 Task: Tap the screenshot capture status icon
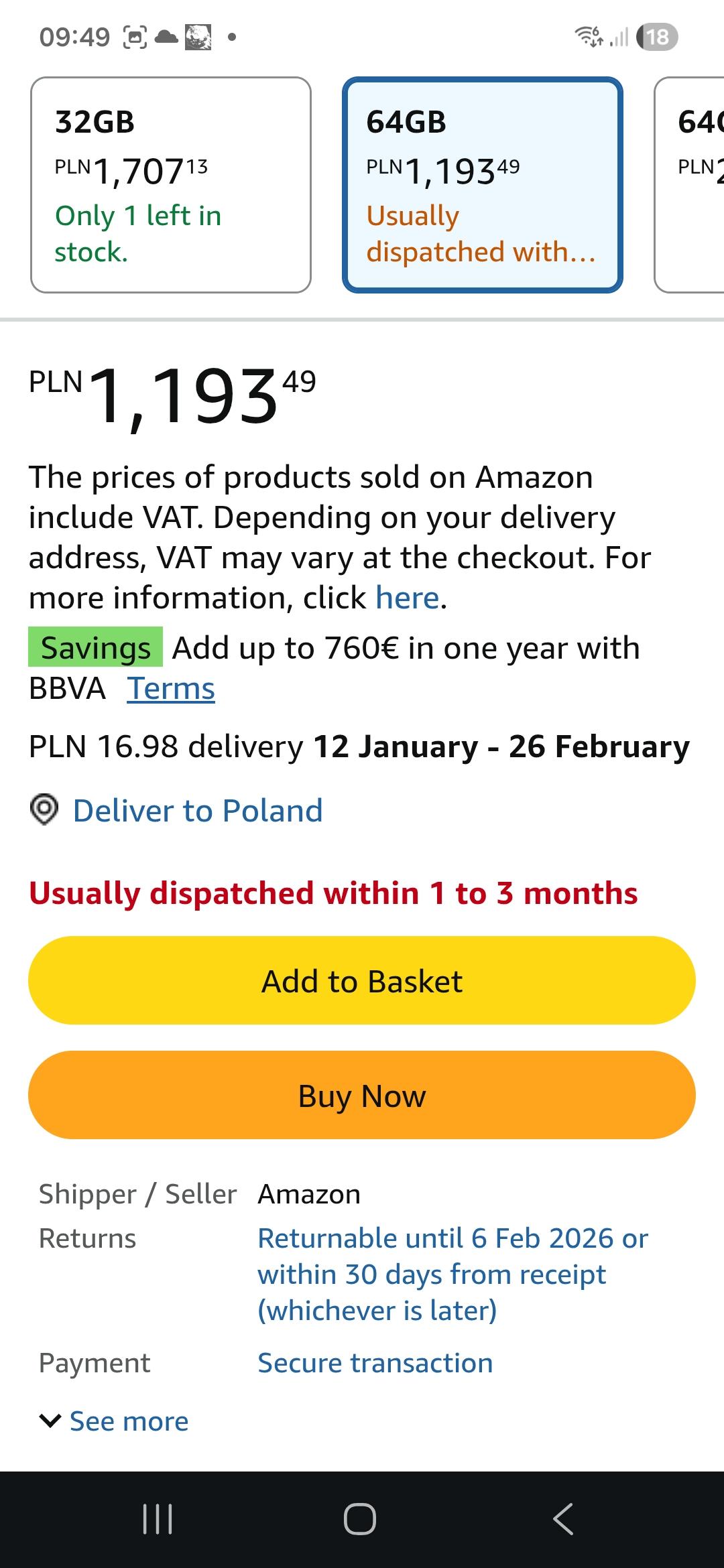click(x=134, y=37)
